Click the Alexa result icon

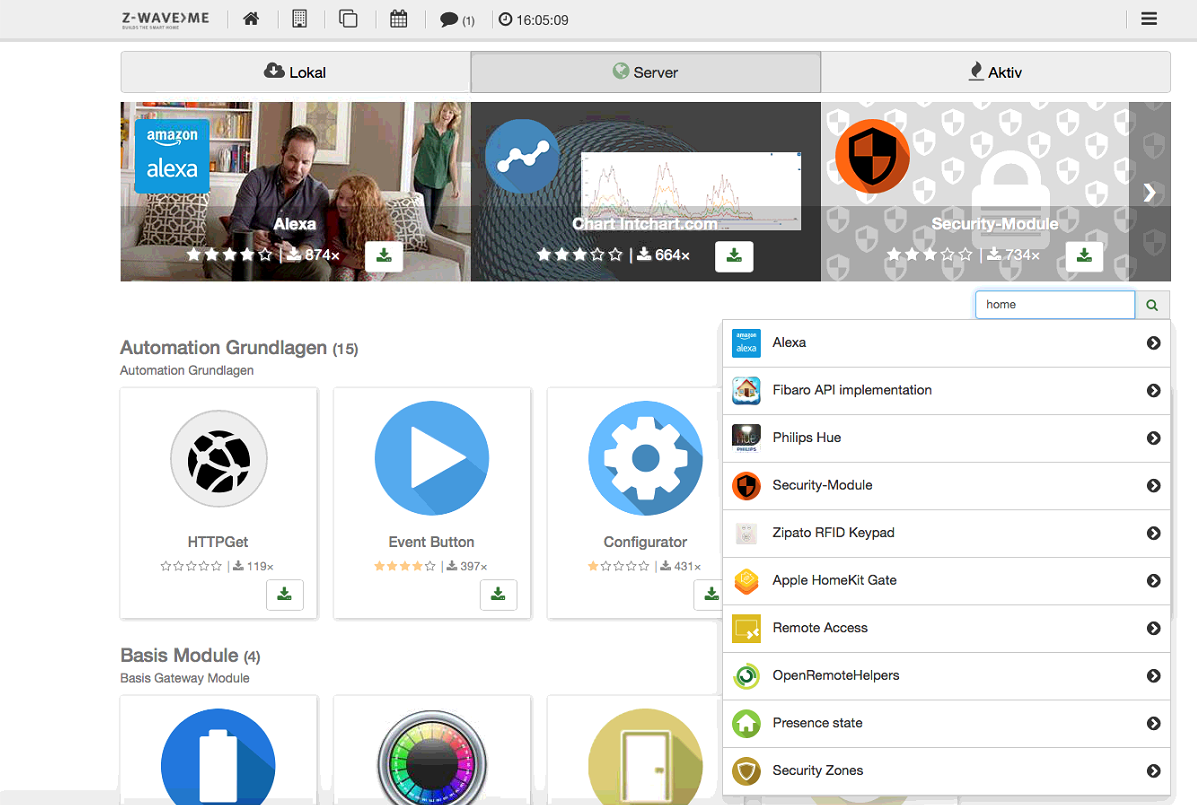pyautogui.click(x=746, y=343)
